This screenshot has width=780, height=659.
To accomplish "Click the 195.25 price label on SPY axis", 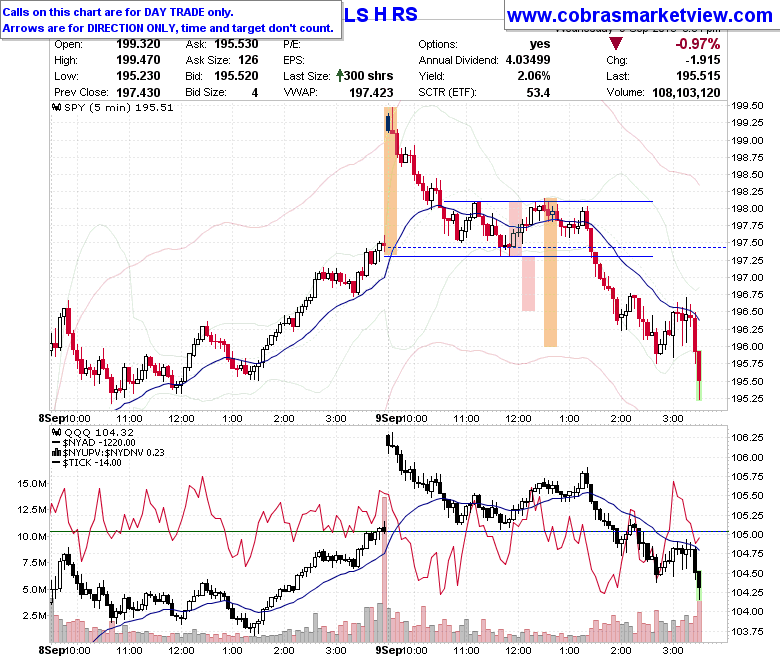I will pos(747,398).
